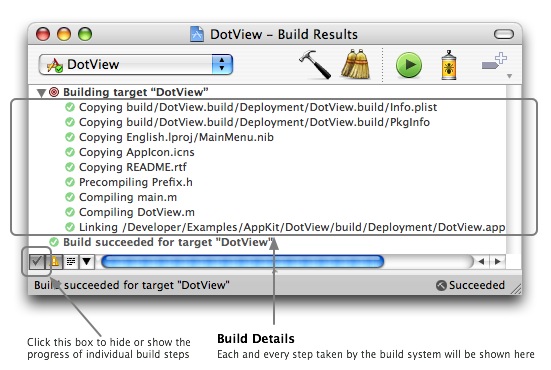Click green check icon beside Precompiling Prefix.h

click(x=70, y=182)
